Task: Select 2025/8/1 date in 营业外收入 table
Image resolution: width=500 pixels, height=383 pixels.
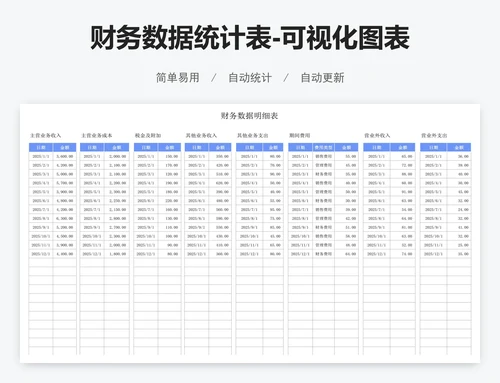Action: pos(377,219)
